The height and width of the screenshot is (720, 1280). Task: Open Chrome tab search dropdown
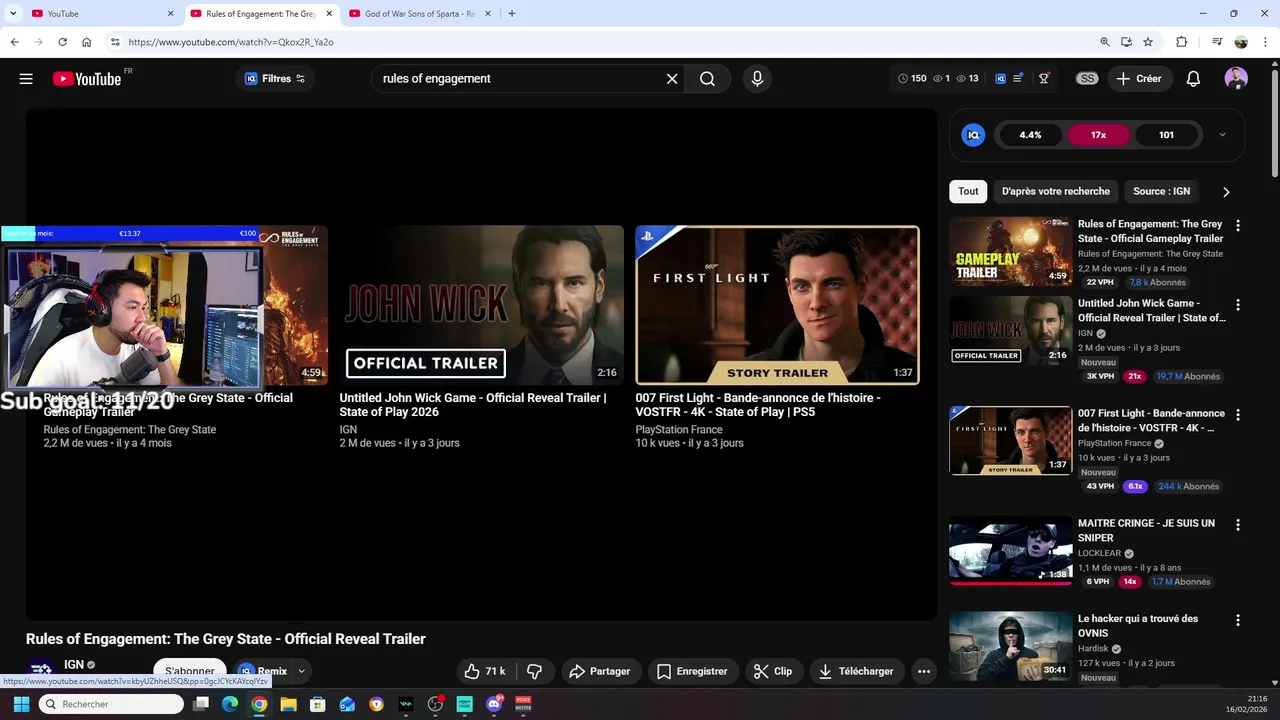[13, 13]
